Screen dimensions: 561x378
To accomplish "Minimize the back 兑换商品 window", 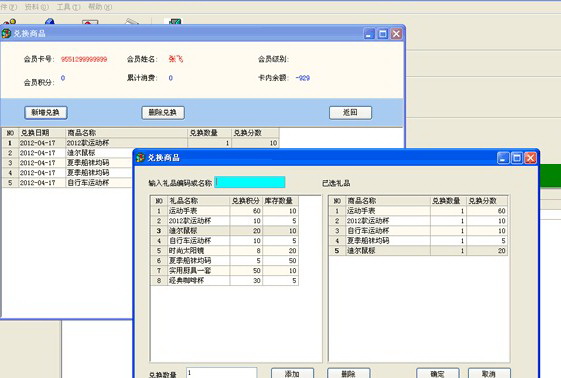I will pyautogui.click(x=369, y=34).
